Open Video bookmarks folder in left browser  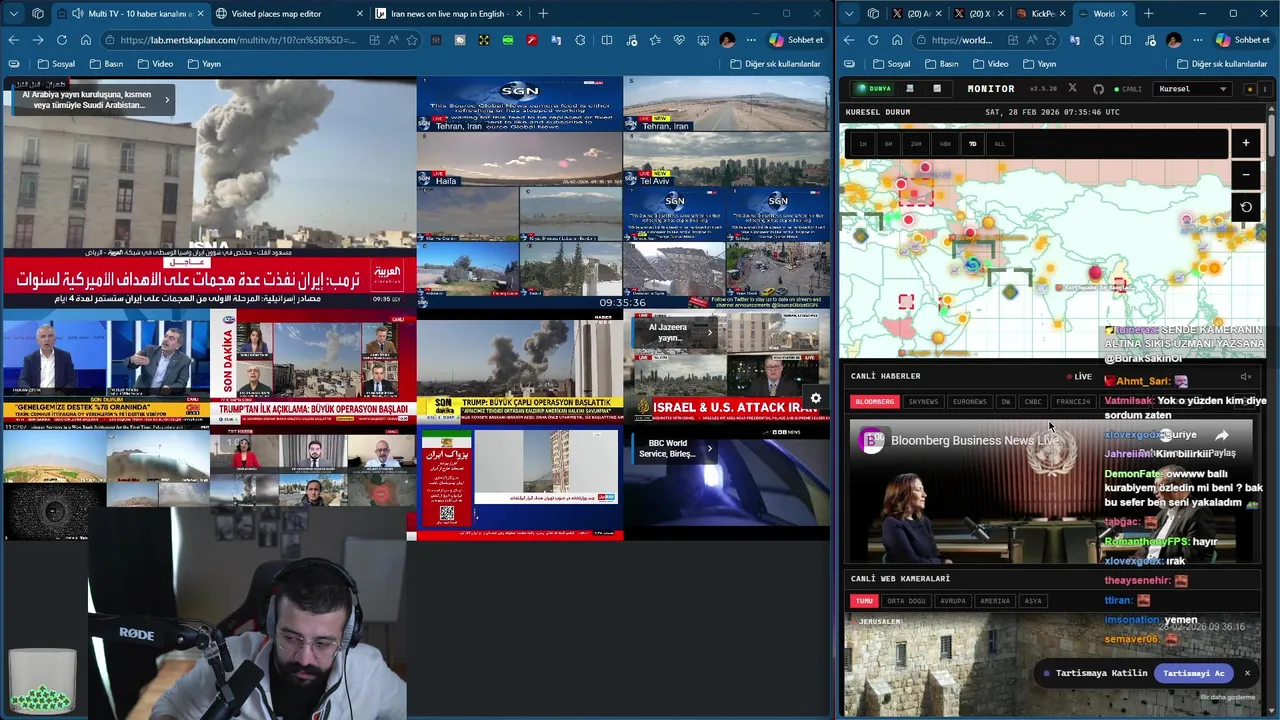coord(155,64)
